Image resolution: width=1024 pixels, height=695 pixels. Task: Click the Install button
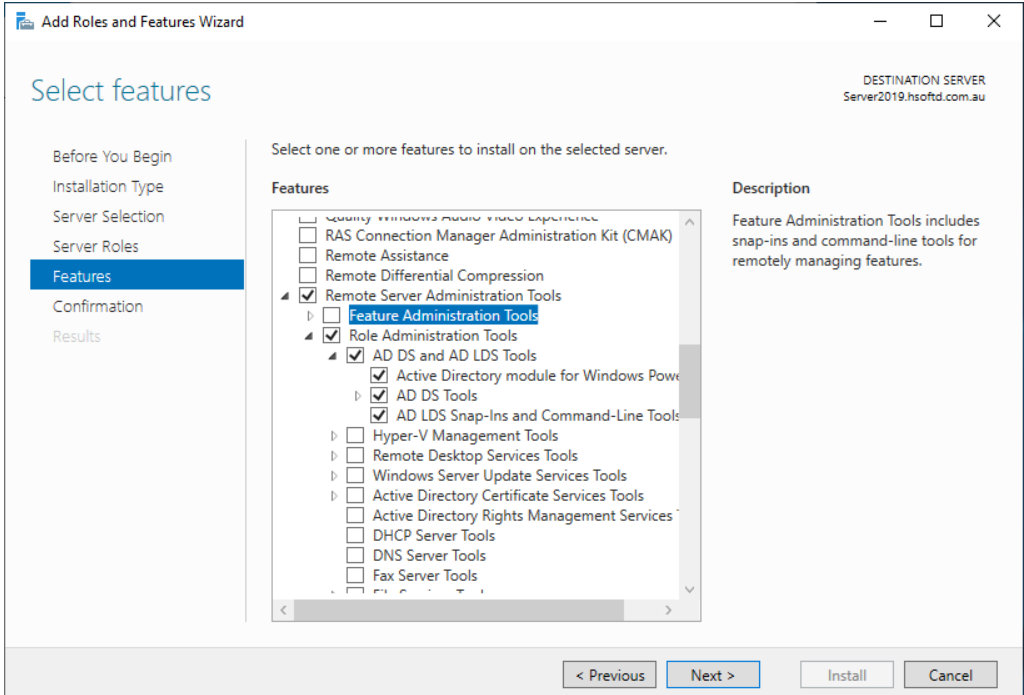click(x=847, y=675)
